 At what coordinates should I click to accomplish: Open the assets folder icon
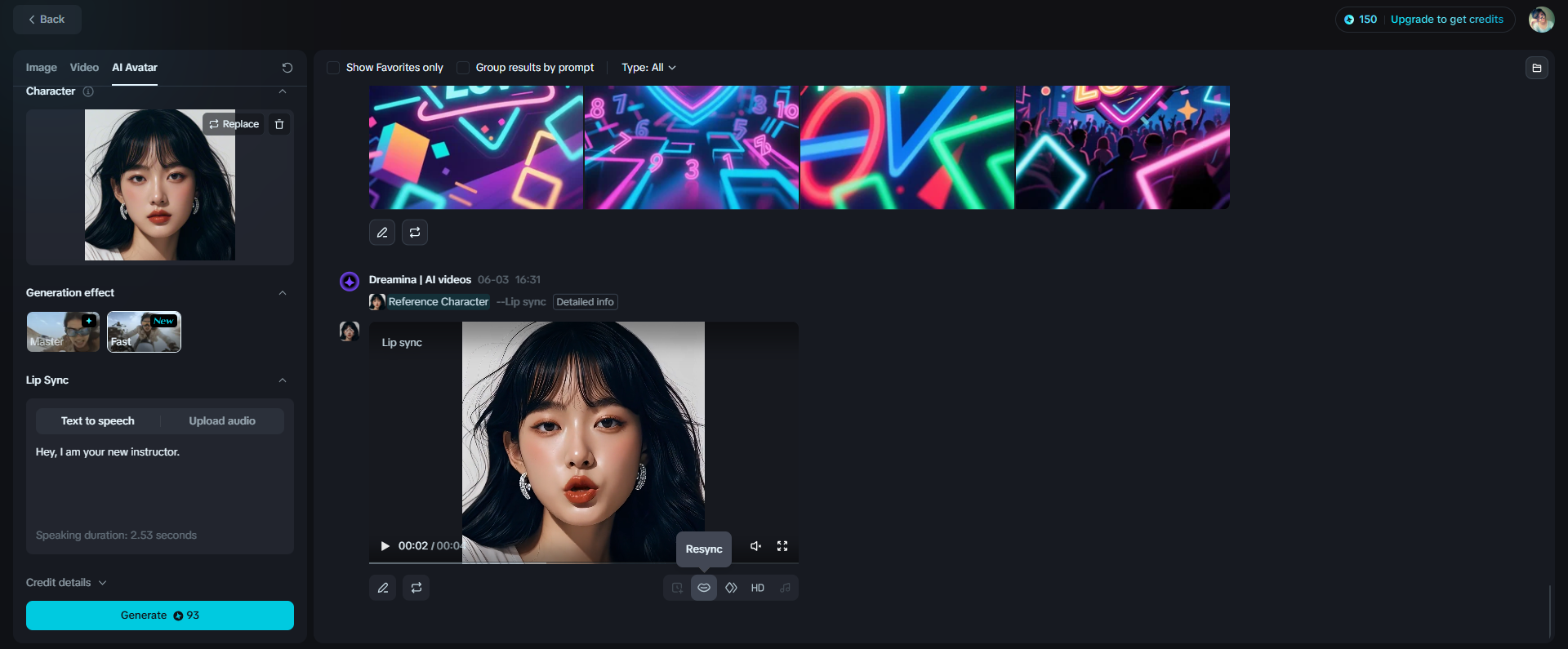pyautogui.click(x=1536, y=68)
